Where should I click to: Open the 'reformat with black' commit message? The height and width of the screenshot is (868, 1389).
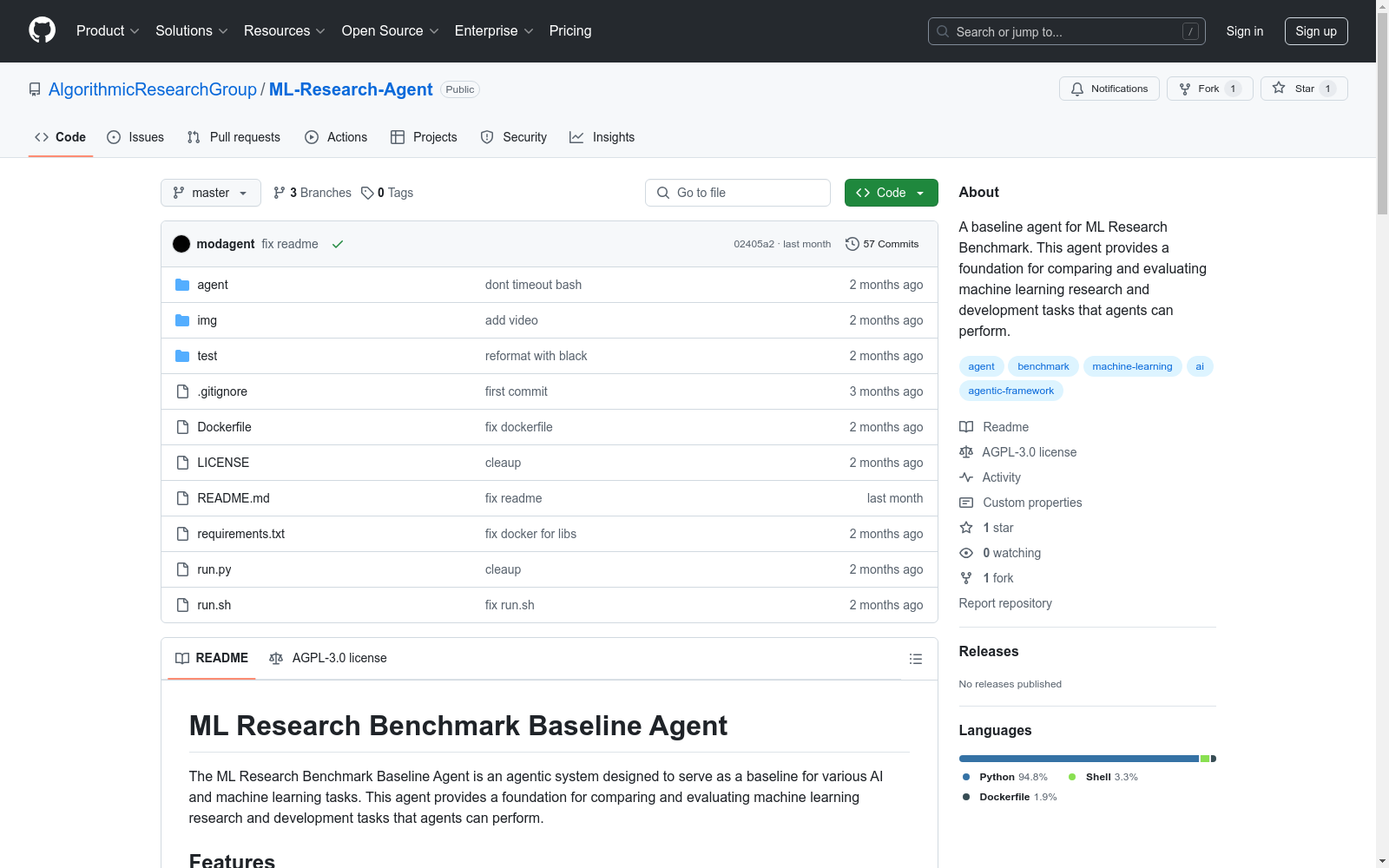tap(536, 356)
